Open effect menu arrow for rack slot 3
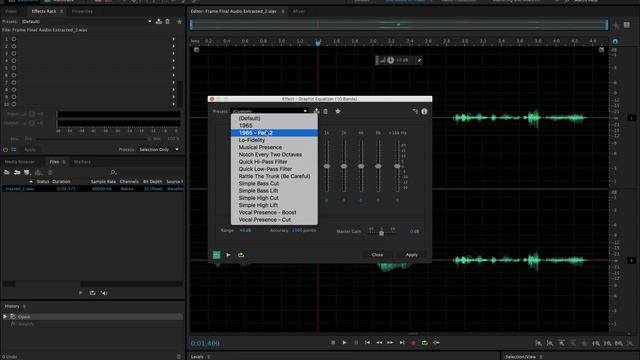The image size is (640, 360). [174, 53]
